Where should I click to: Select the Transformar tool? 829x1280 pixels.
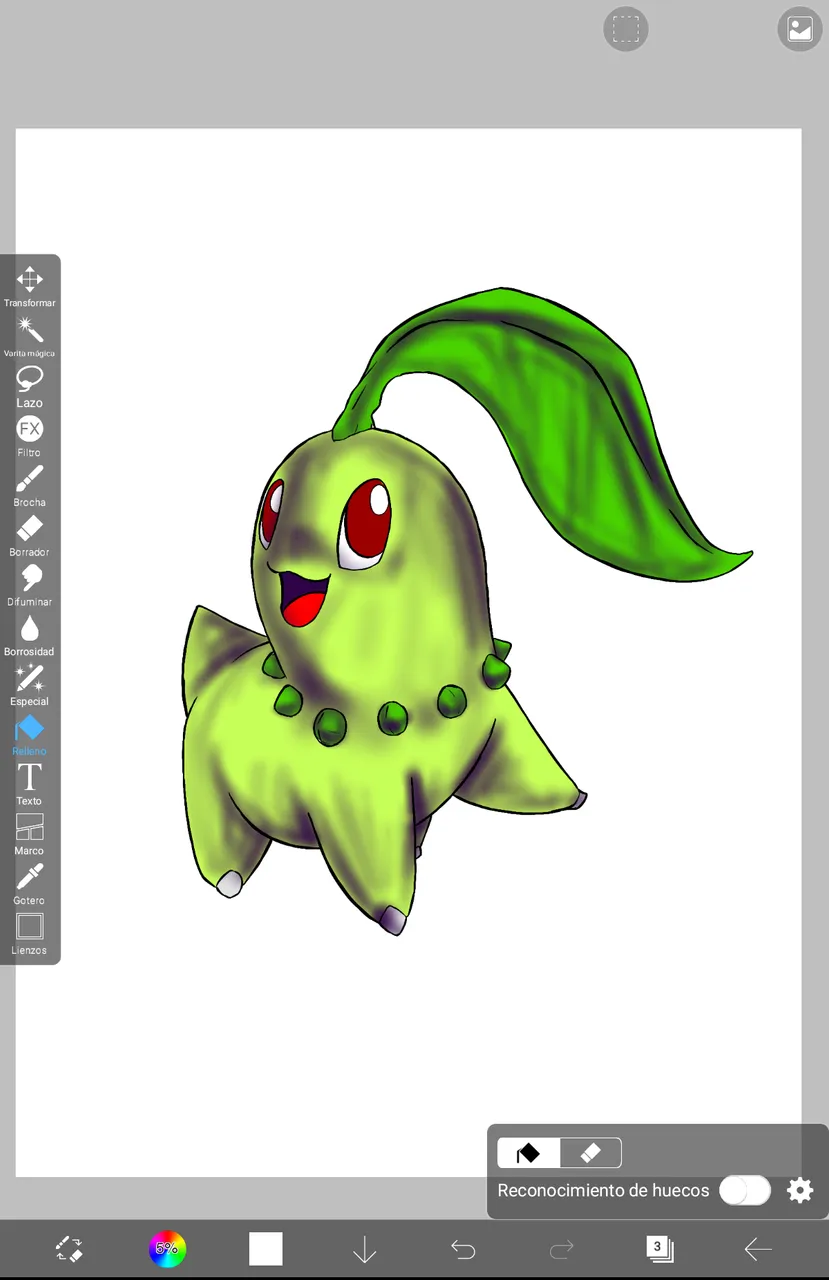[30, 286]
